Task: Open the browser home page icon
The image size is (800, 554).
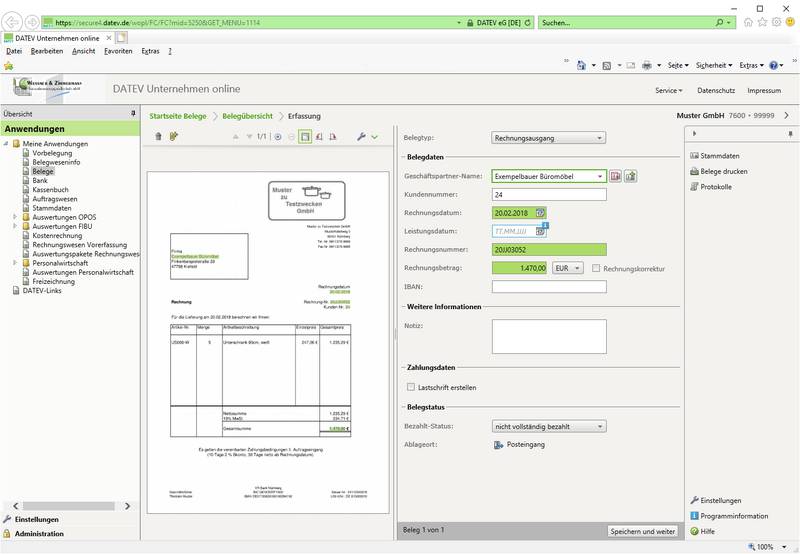Action: [748, 22]
